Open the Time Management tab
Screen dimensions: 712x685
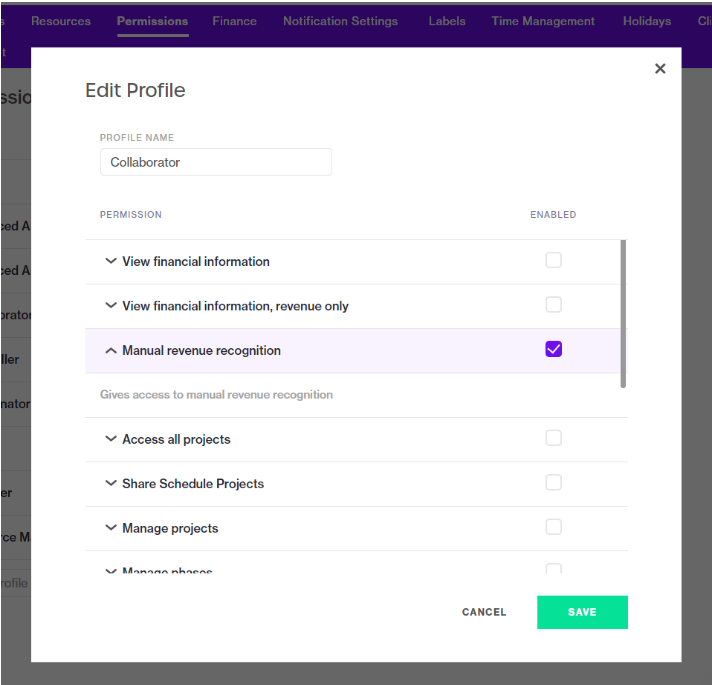click(x=543, y=21)
